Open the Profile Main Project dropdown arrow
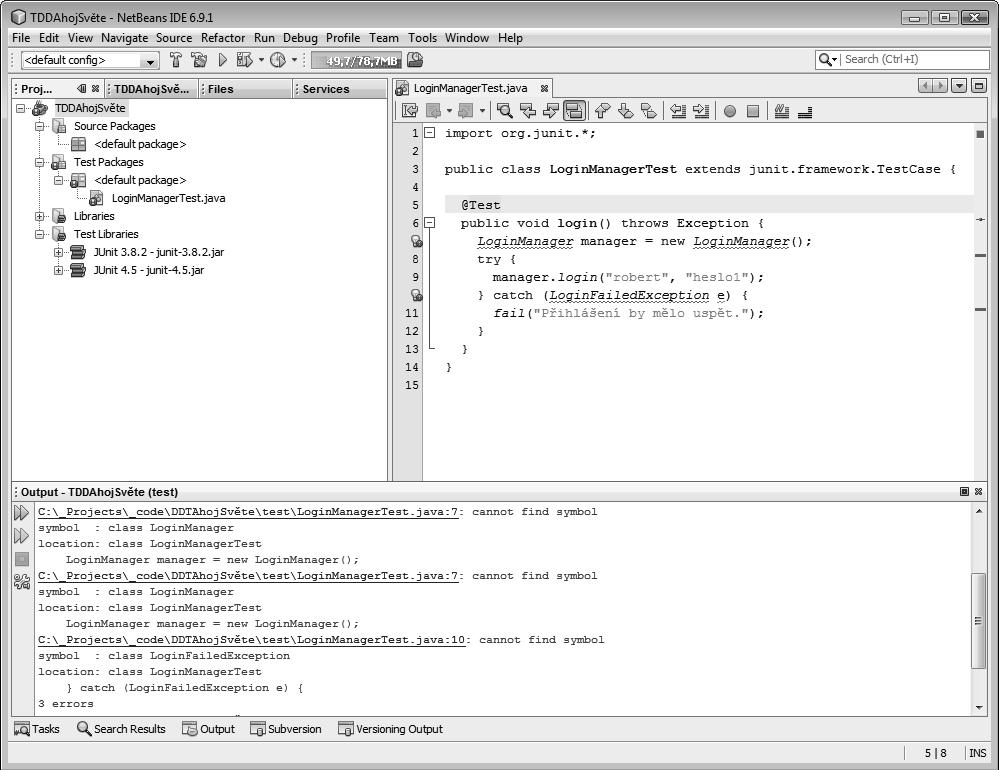 coord(294,61)
